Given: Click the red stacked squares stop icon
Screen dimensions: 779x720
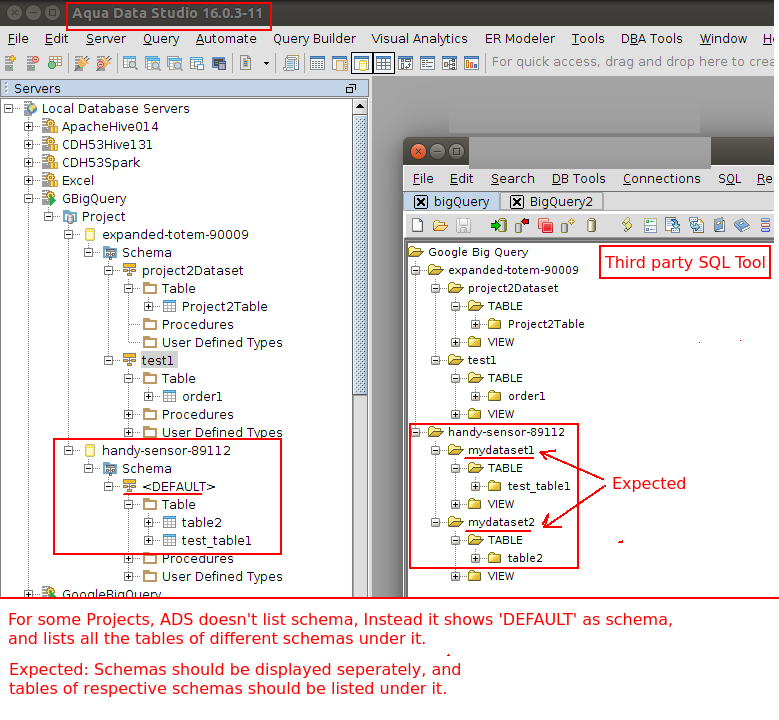Looking at the screenshot, I should (545, 226).
